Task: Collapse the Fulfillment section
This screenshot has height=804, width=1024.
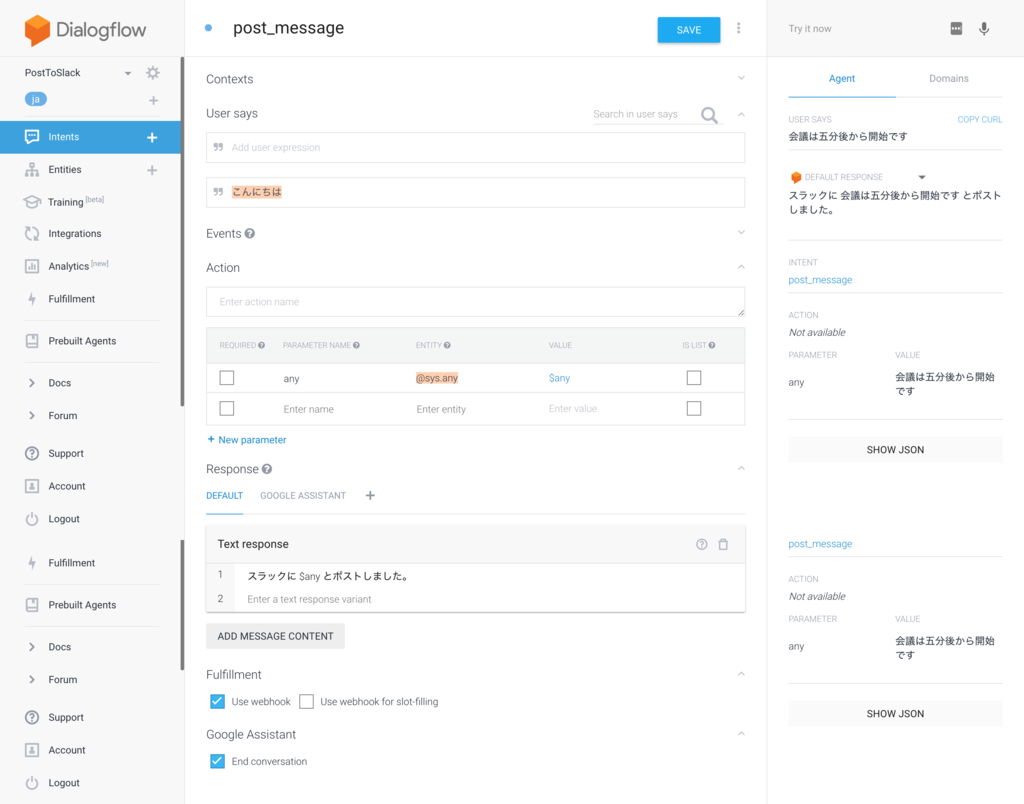Action: (x=741, y=673)
